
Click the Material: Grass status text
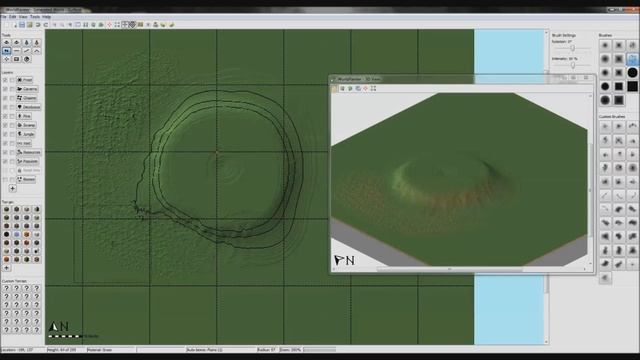100,350
